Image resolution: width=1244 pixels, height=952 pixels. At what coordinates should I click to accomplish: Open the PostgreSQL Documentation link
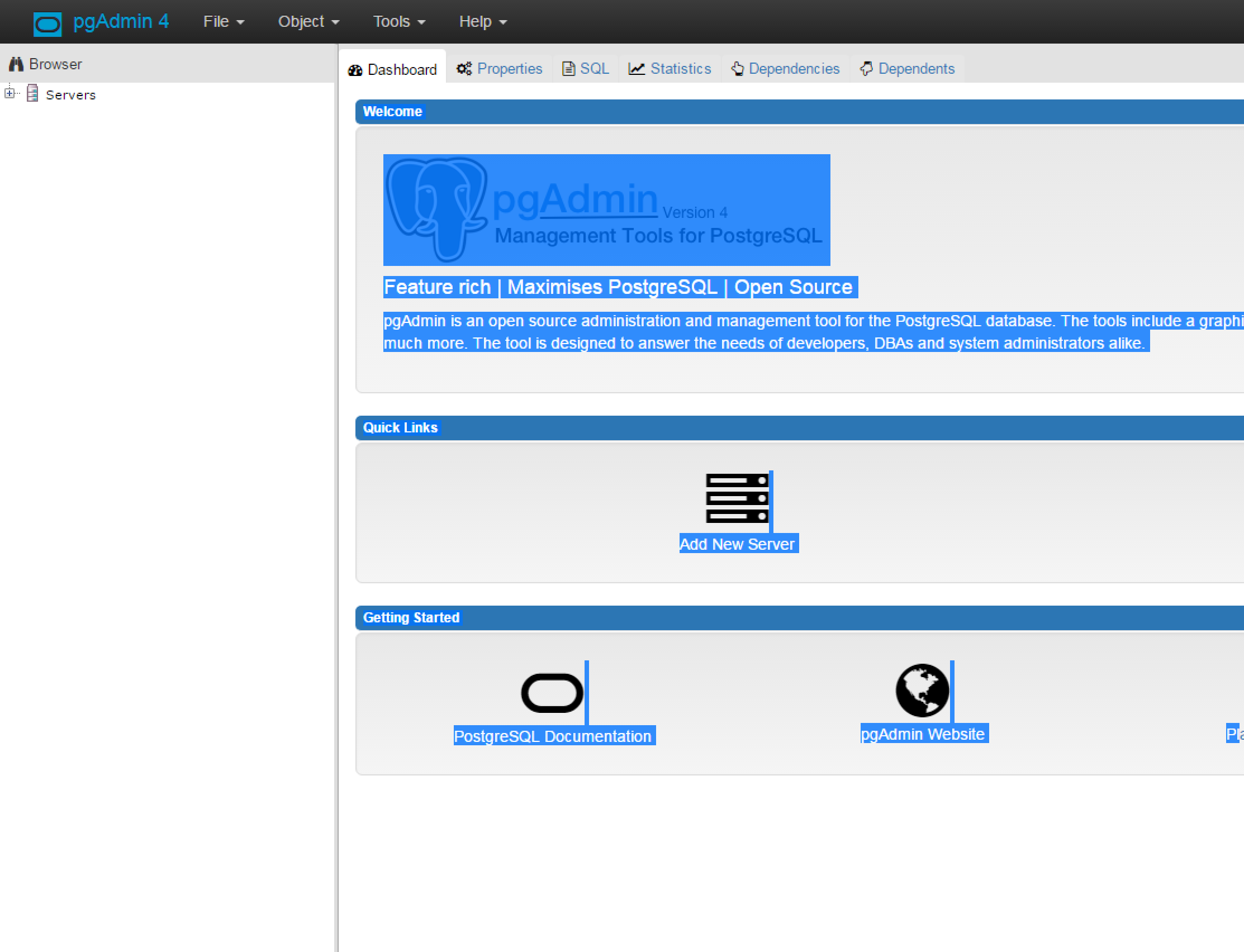pyautogui.click(x=553, y=736)
